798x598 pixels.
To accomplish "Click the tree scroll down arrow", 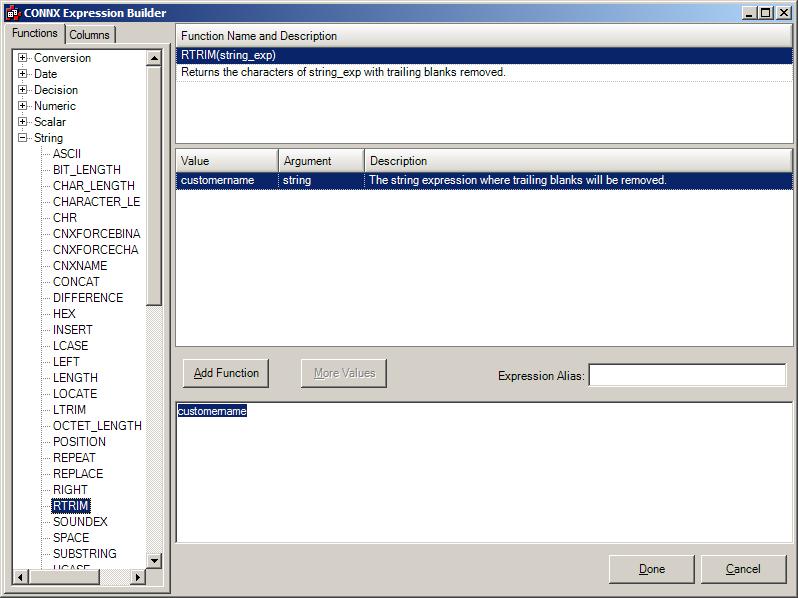I will (154, 561).
